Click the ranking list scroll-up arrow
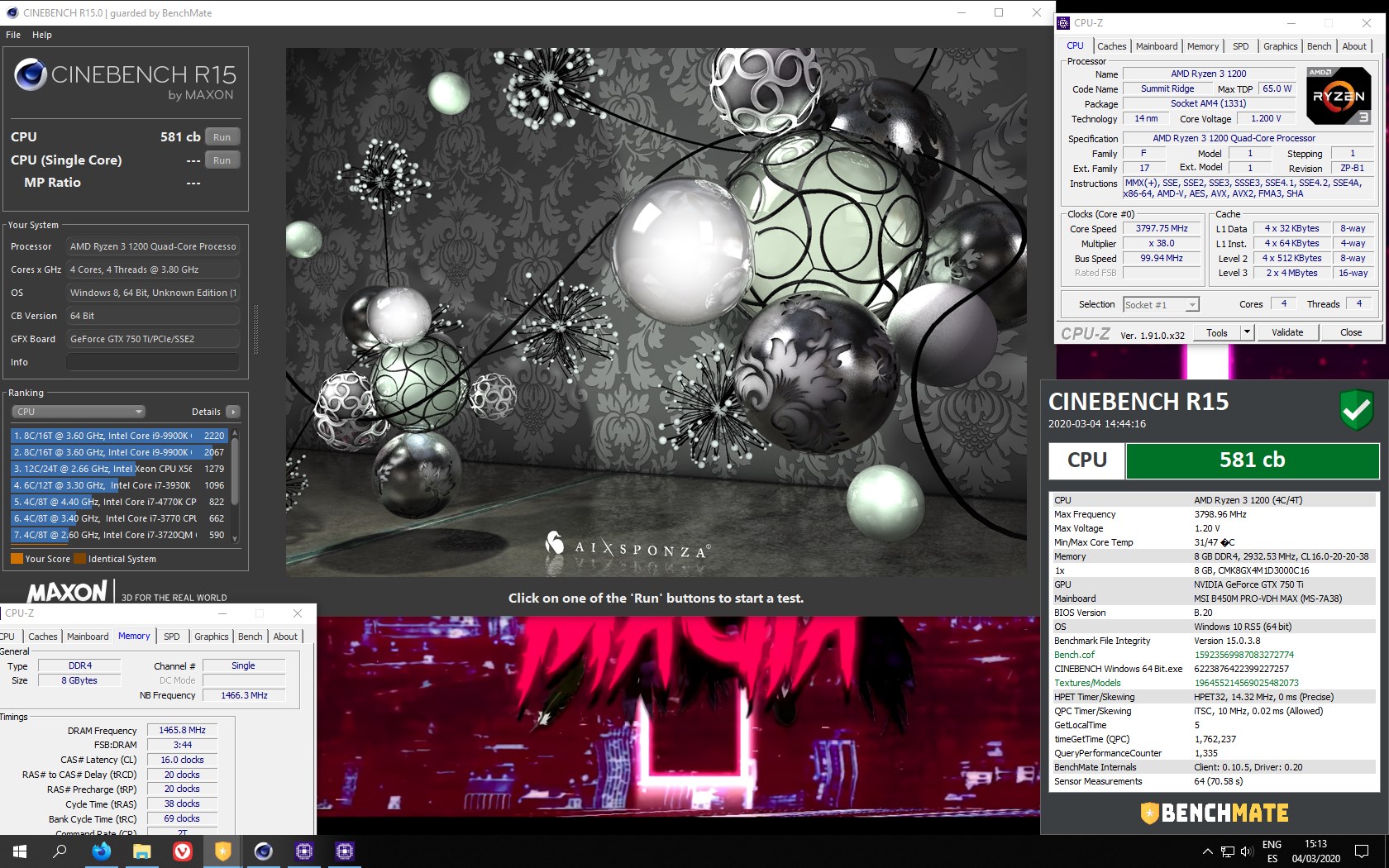Screen dimensions: 1389x868 point(235,433)
